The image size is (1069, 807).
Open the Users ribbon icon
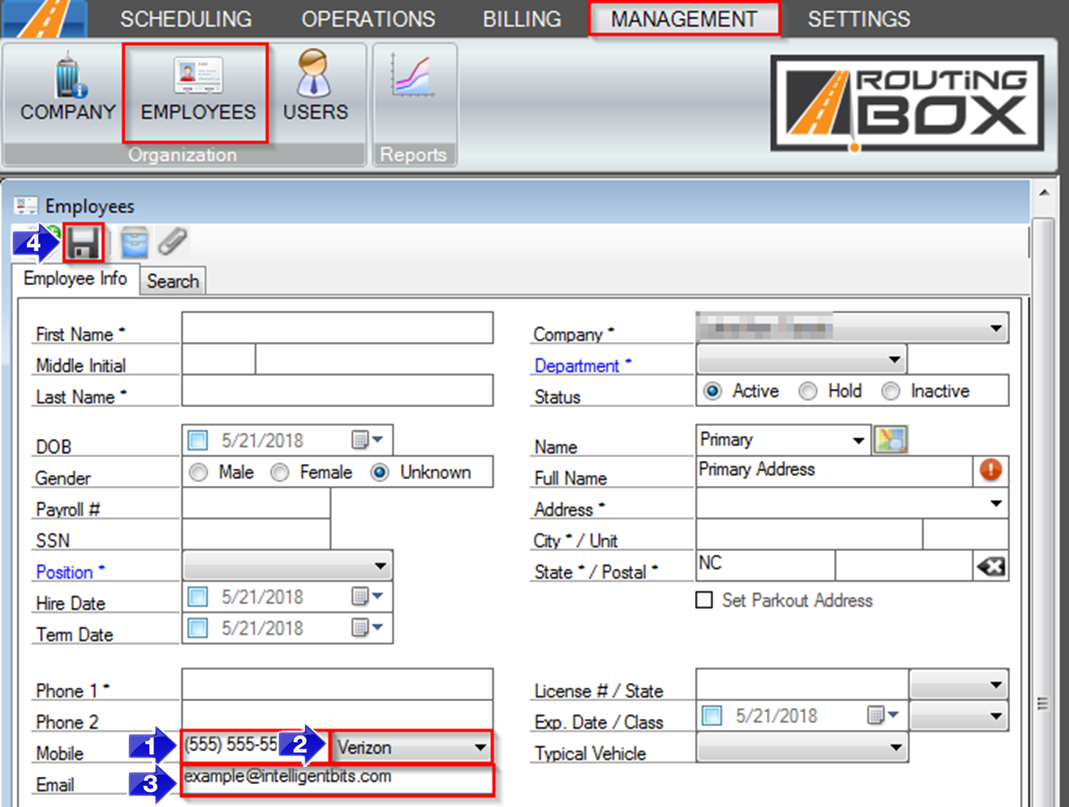pos(315,91)
